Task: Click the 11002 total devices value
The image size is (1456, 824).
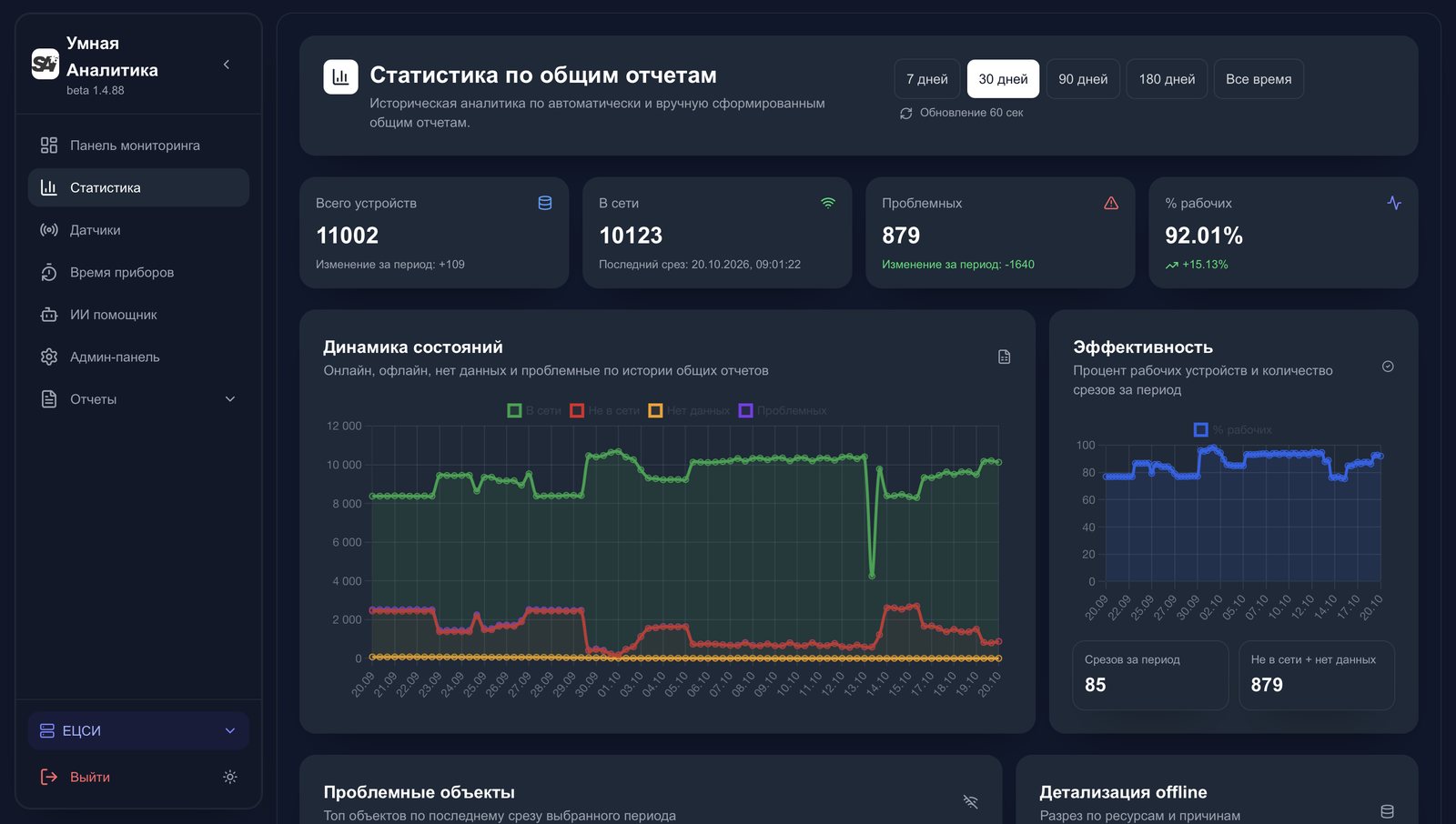Action: coord(347,236)
